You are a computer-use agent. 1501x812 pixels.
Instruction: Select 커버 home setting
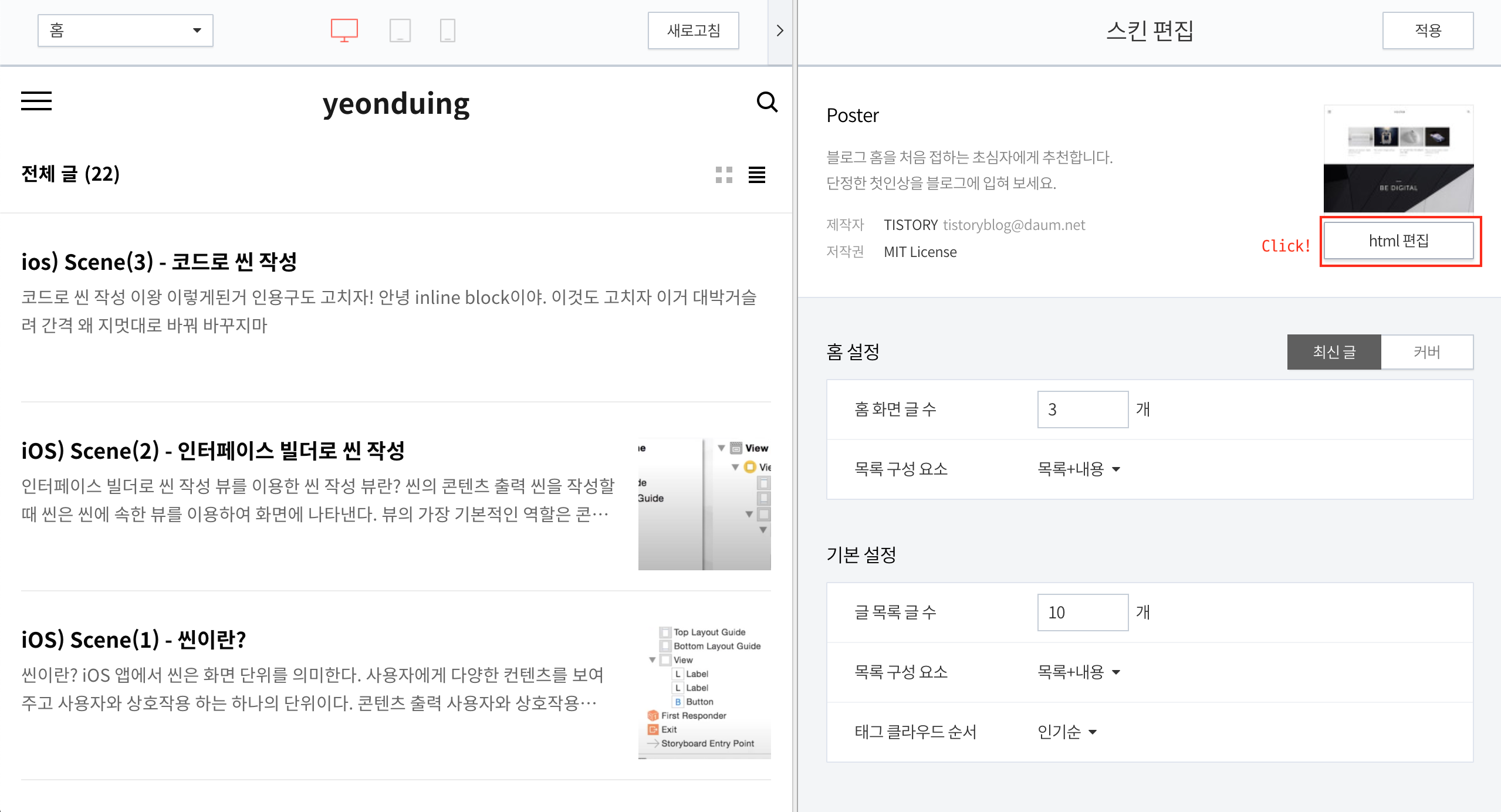click(1426, 352)
